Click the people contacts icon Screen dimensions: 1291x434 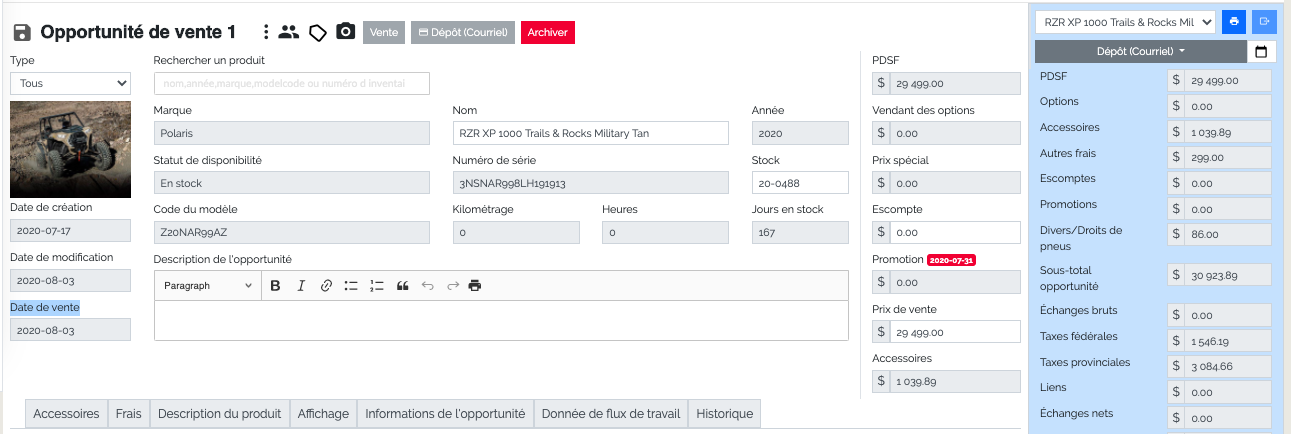pos(289,32)
